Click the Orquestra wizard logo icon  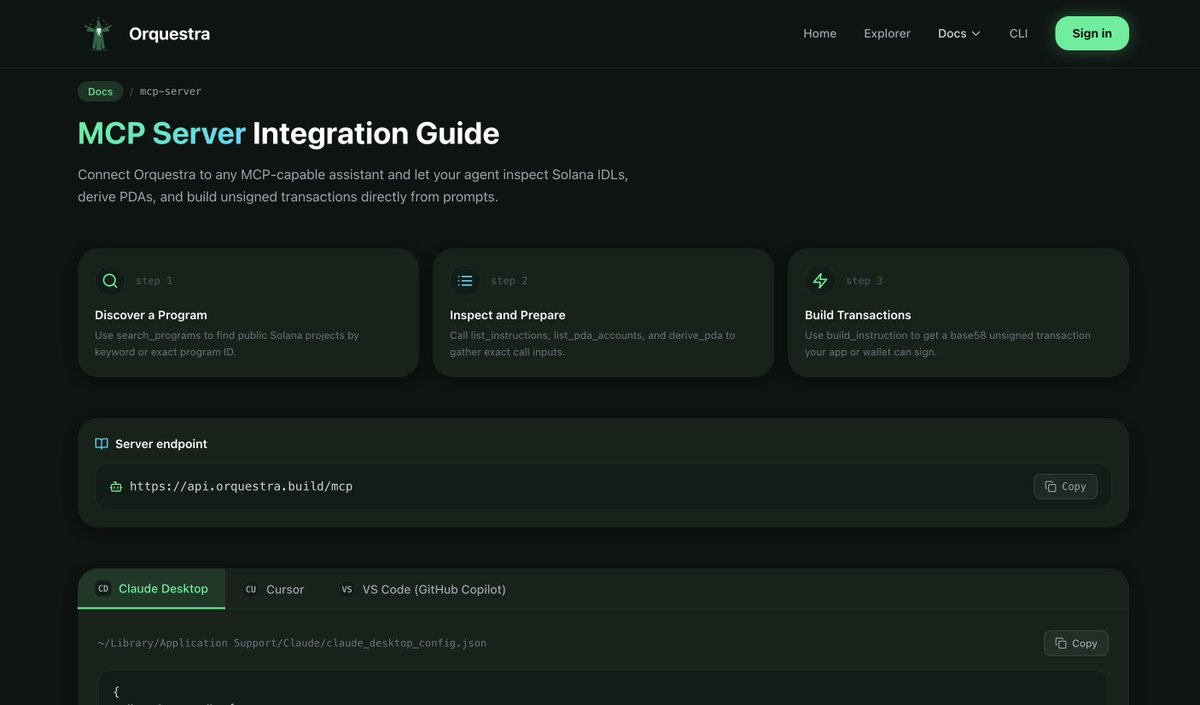pyautogui.click(x=98, y=34)
